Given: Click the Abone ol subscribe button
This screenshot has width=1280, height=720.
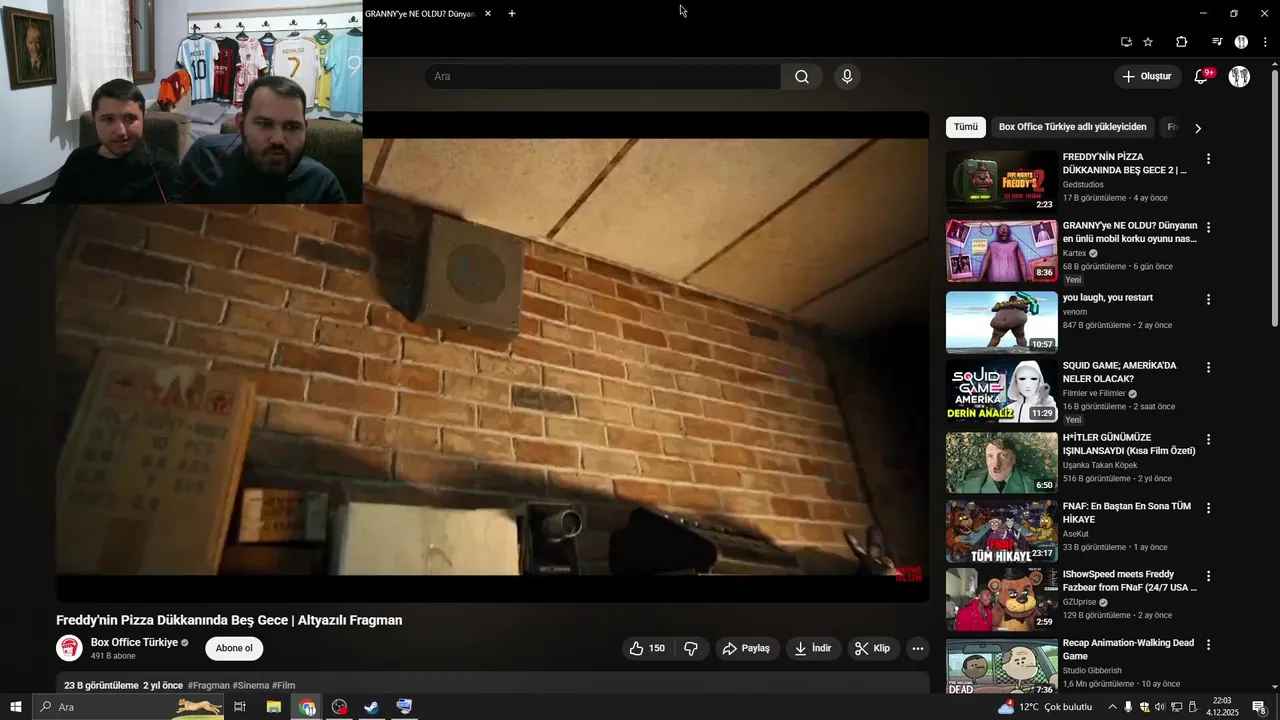Looking at the screenshot, I should [234, 648].
